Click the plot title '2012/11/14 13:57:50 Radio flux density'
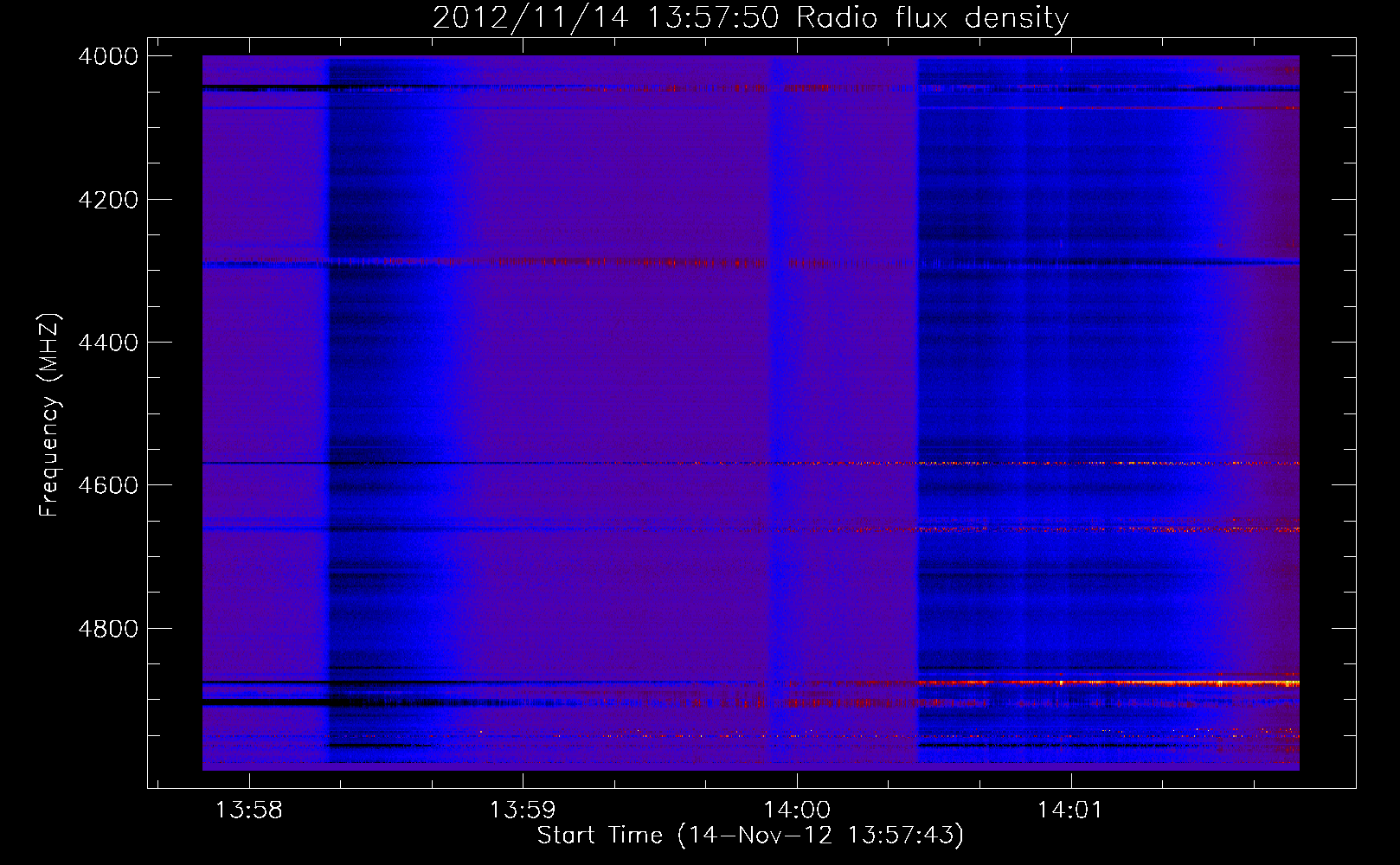The width and height of the screenshot is (1400, 865). click(750, 18)
